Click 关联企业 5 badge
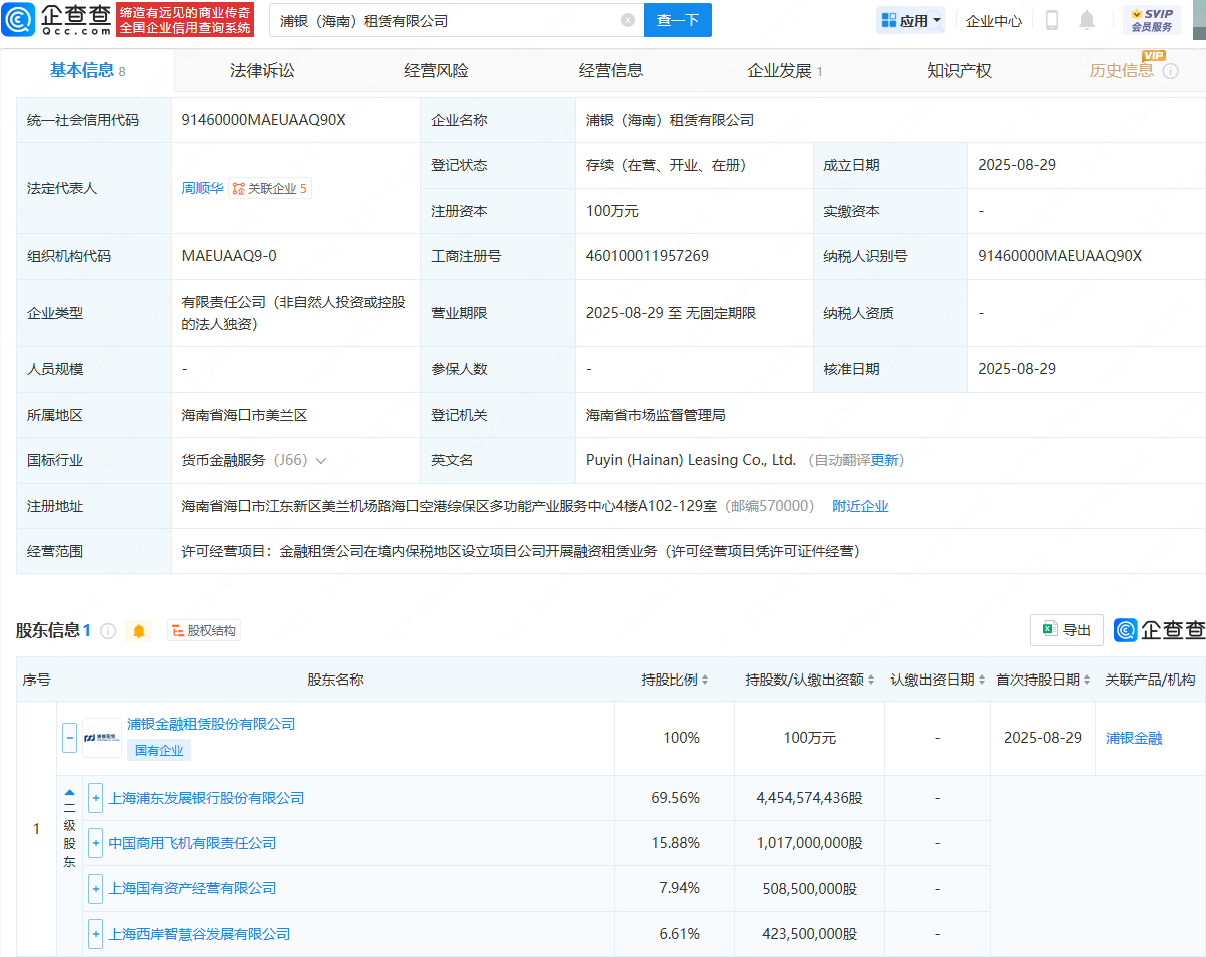 (x=270, y=188)
